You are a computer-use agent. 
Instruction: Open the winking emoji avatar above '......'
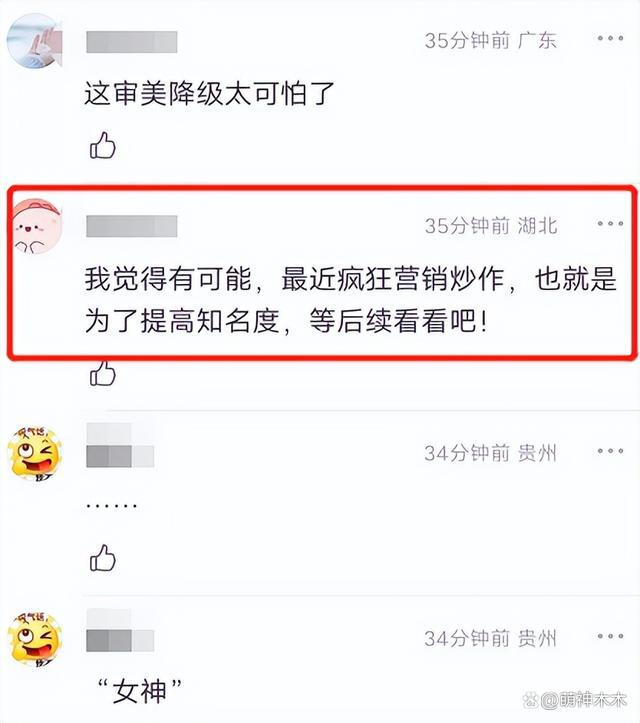35,454
